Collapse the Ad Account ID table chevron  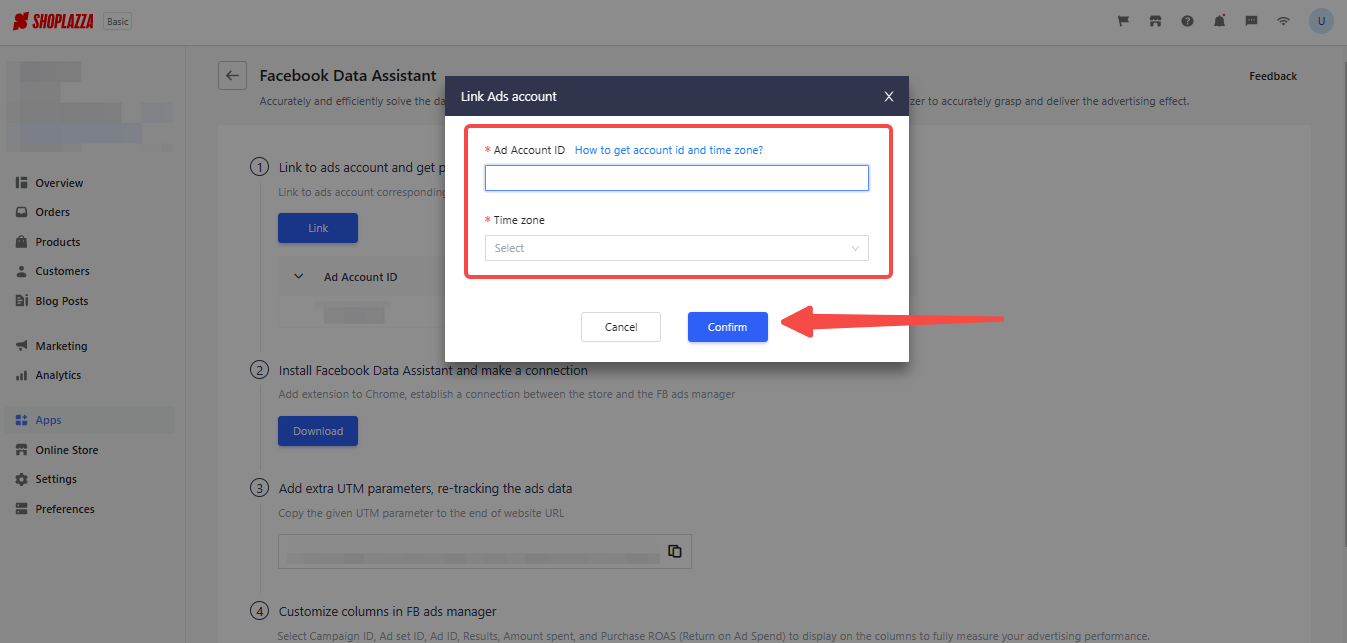point(298,277)
